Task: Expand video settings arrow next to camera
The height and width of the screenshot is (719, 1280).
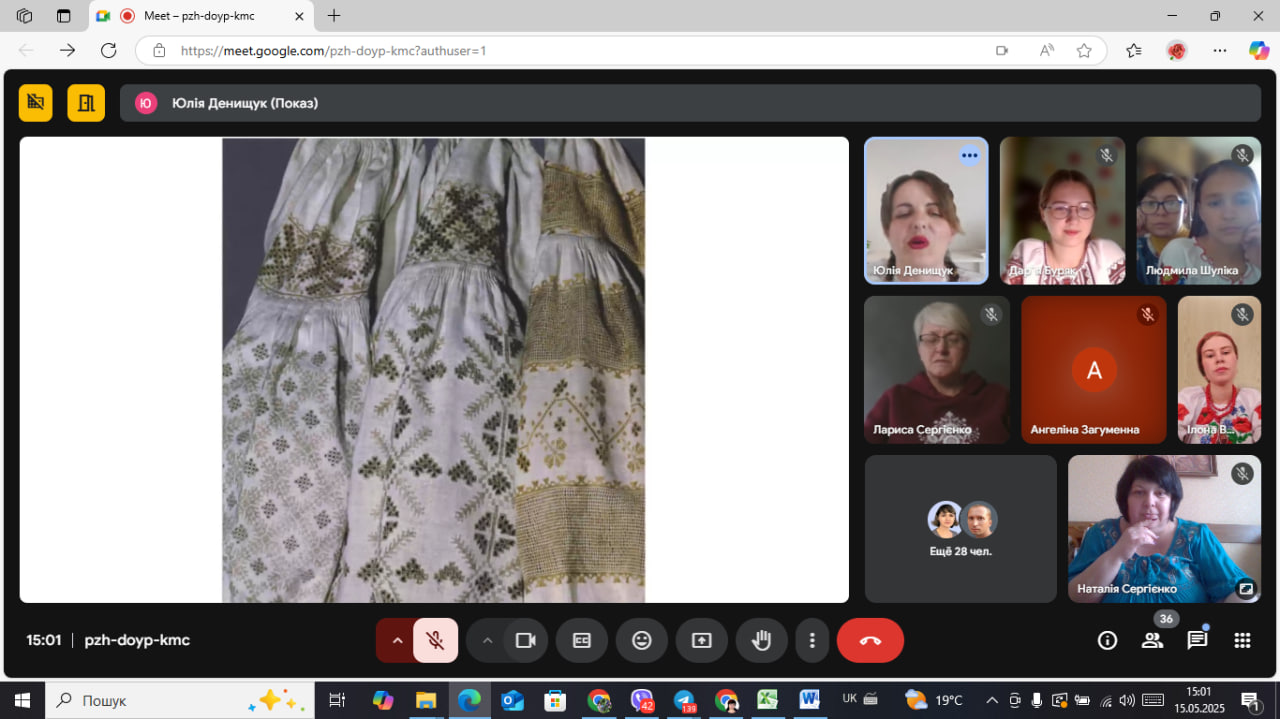Action: [x=487, y=640]
